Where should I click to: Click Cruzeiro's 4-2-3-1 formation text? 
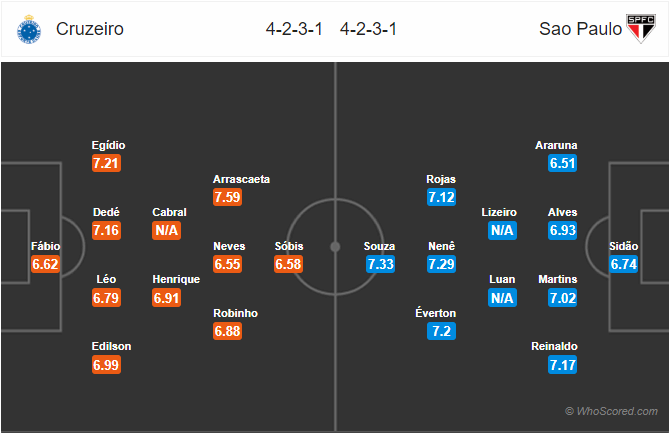(x=294, y=29)
